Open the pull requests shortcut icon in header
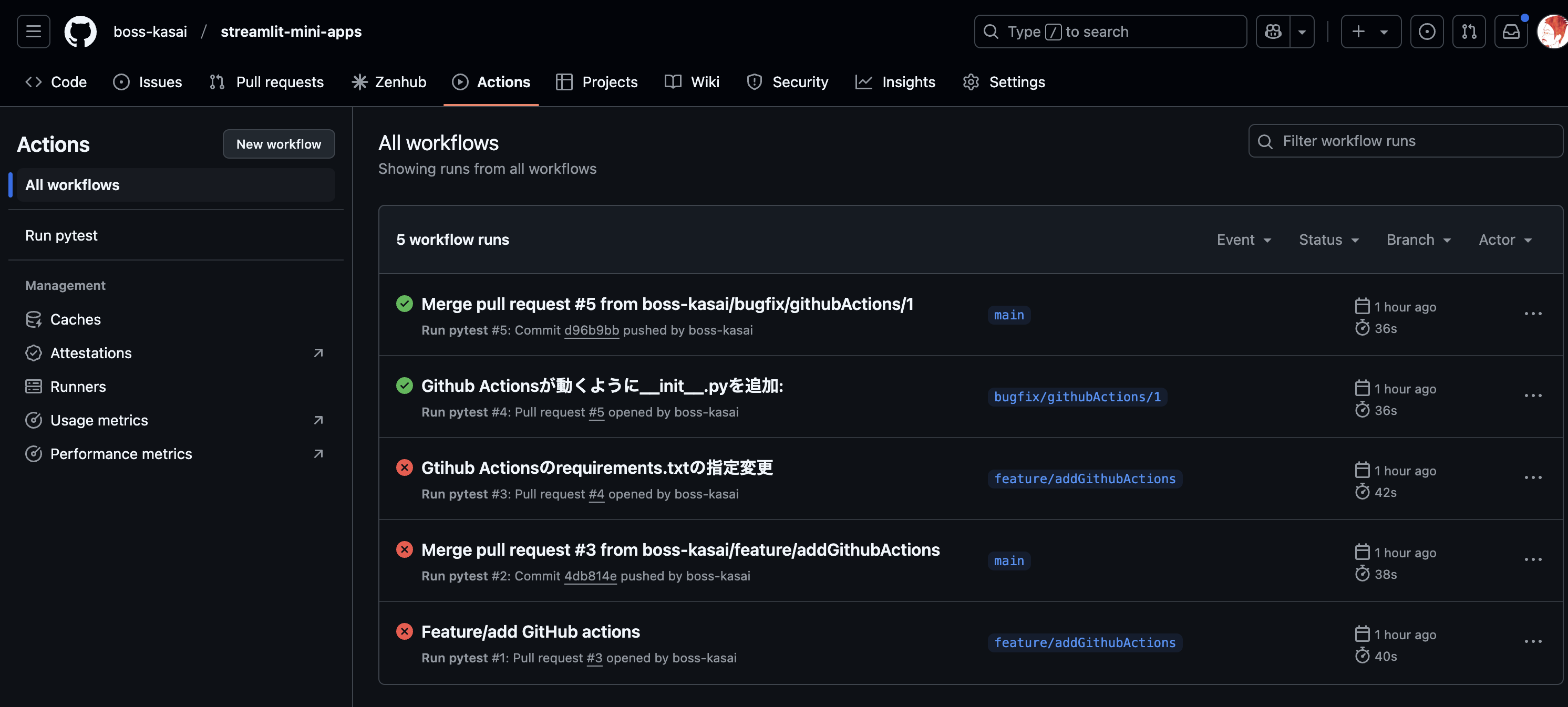Viewport: 1568px width, 707px height. 1468,31
